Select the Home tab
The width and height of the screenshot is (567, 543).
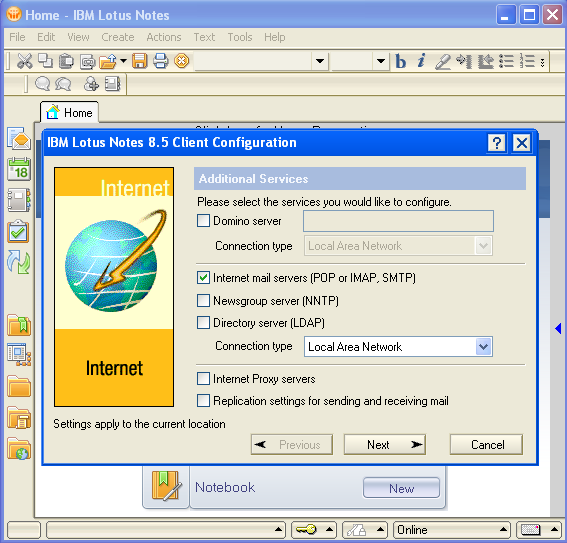[x=69, y=112]
